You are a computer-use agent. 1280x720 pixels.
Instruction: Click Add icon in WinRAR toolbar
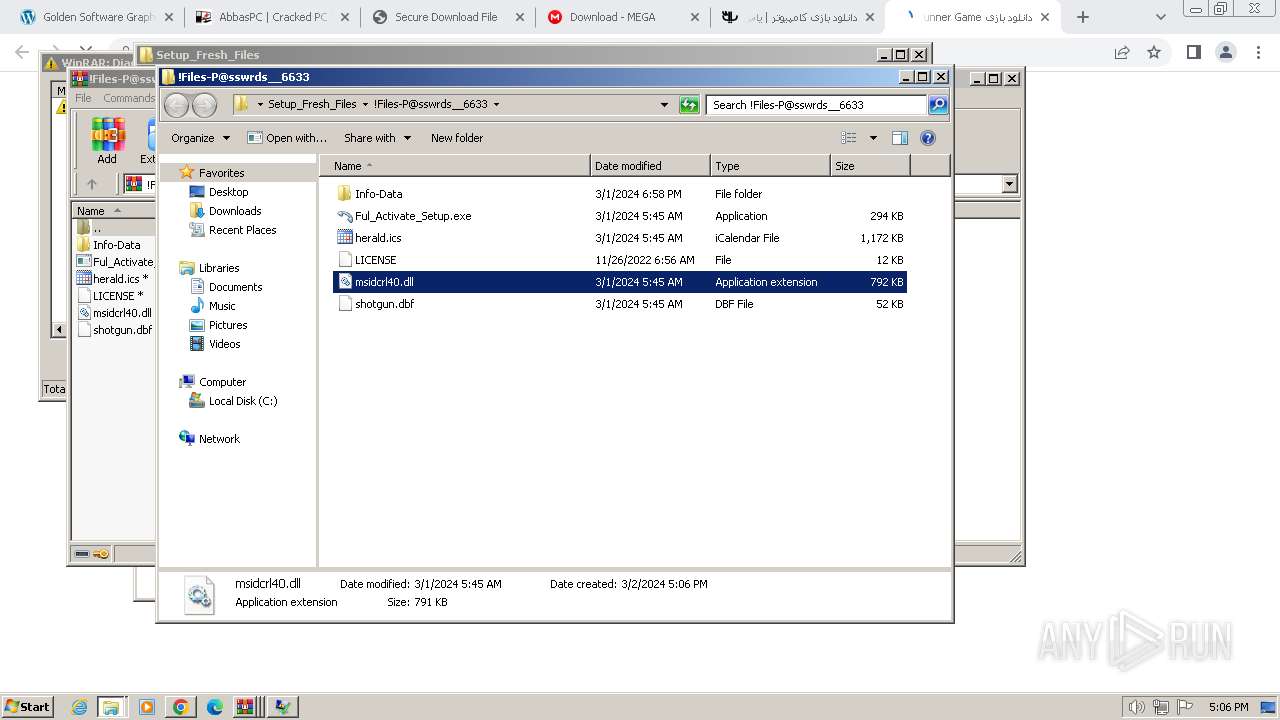(x=107, y=141)
